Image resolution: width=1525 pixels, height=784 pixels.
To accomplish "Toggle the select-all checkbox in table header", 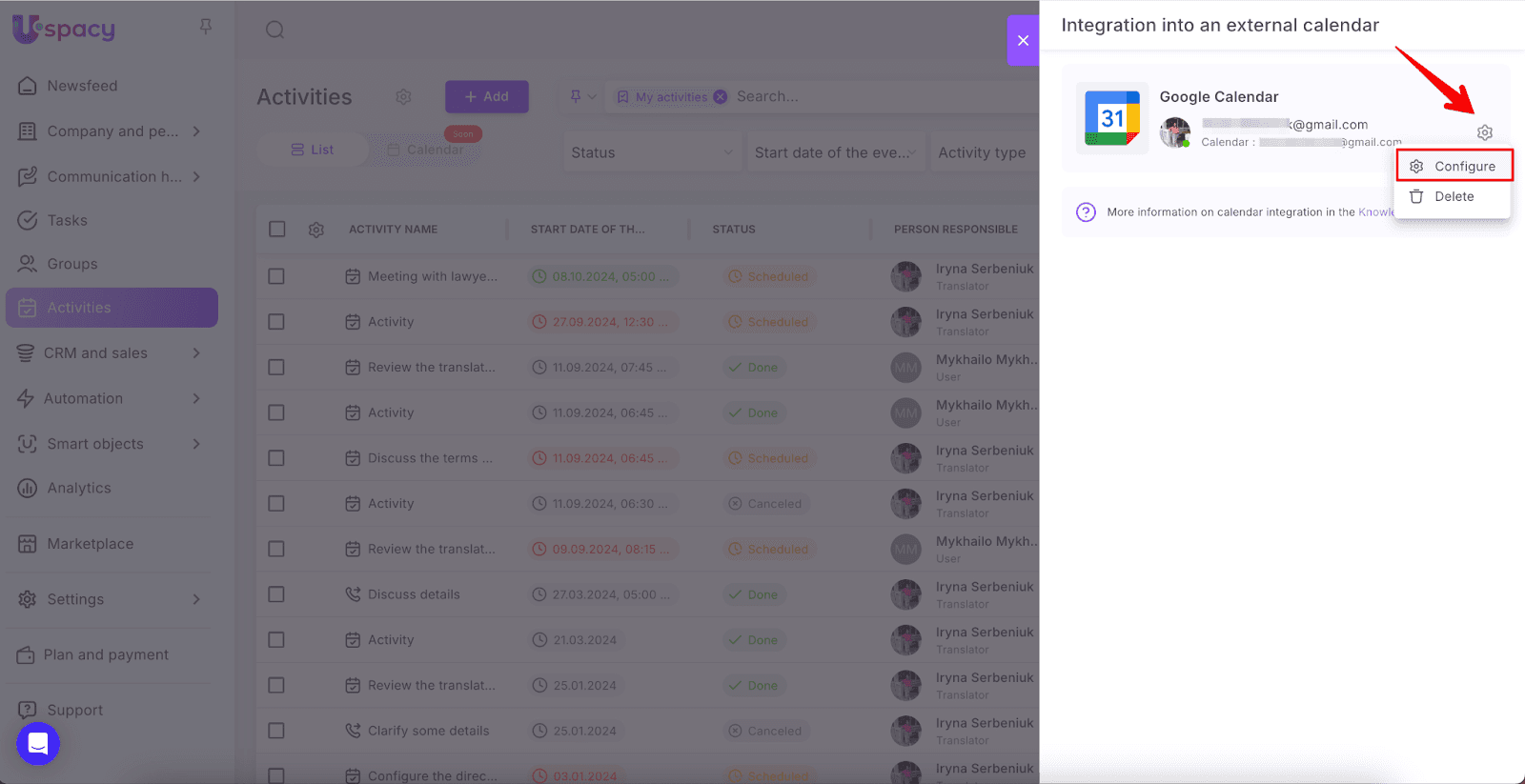I will (x=277, y=230).
